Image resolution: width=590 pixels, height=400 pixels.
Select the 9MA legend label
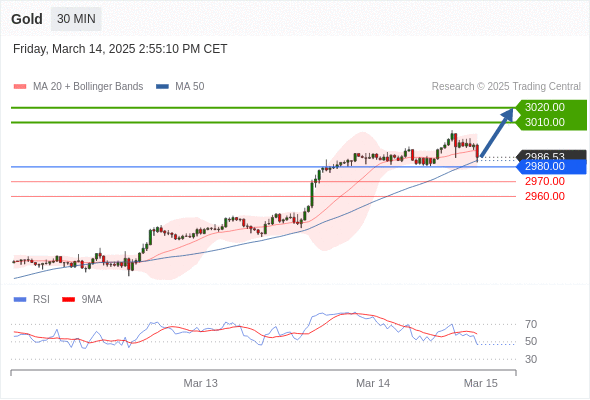(x=92, y=300)
